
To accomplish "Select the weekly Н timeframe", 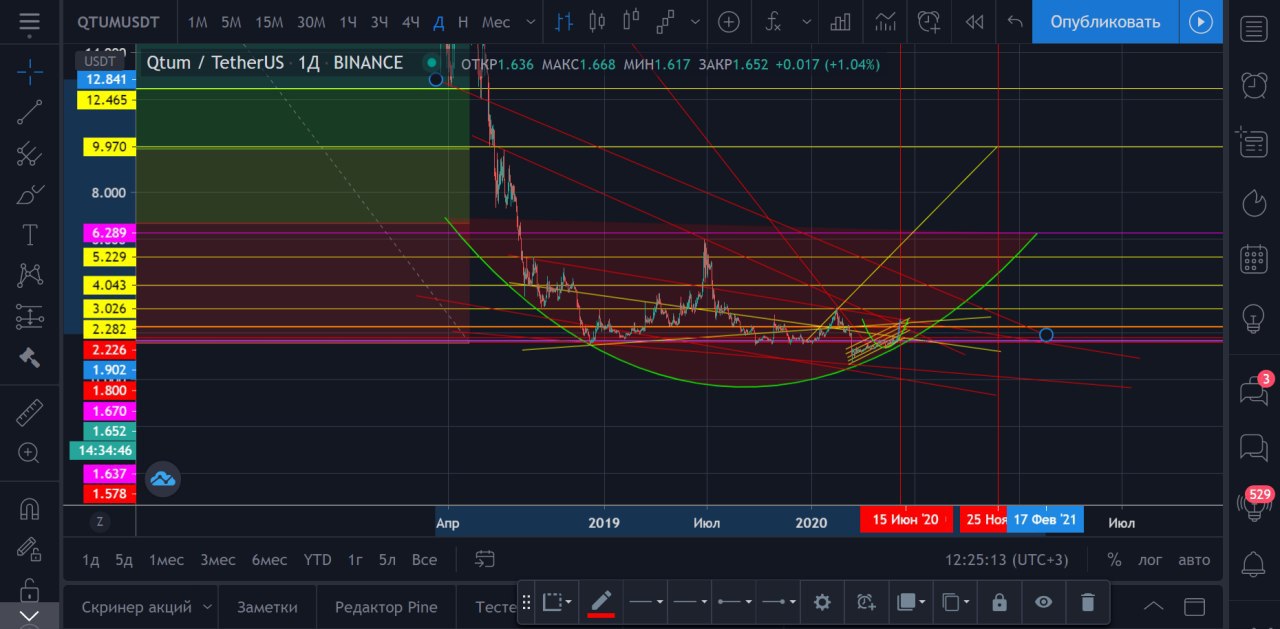I will pyautogui.click(x=462, y=22).
